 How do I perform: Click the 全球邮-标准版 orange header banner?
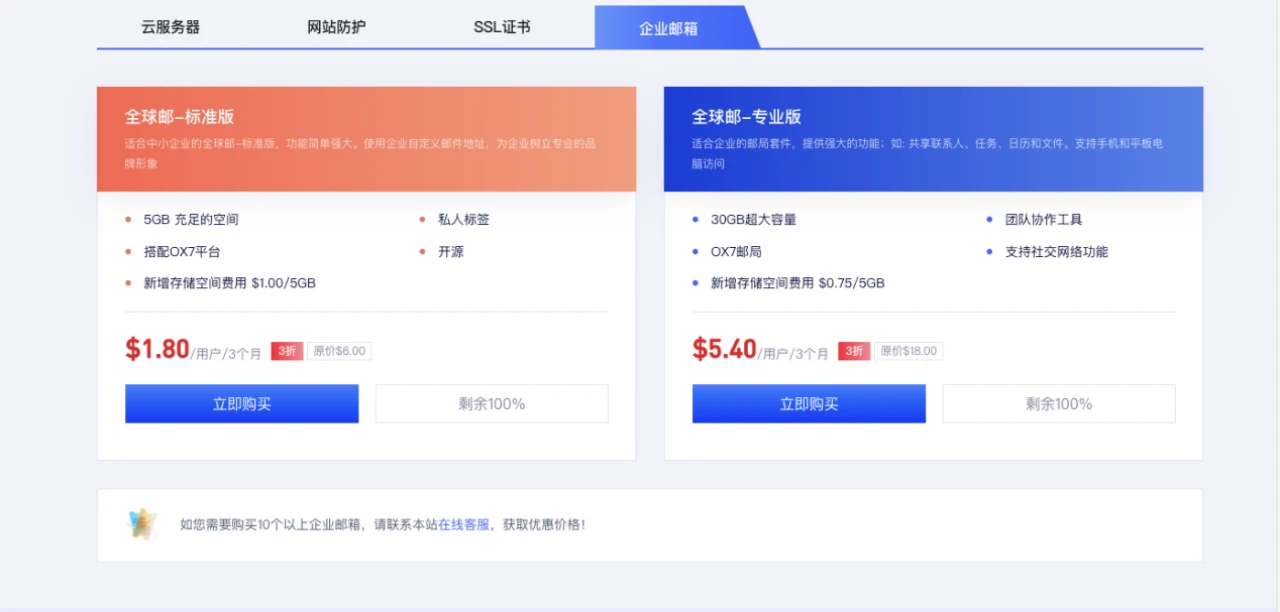tap(366, 139)
